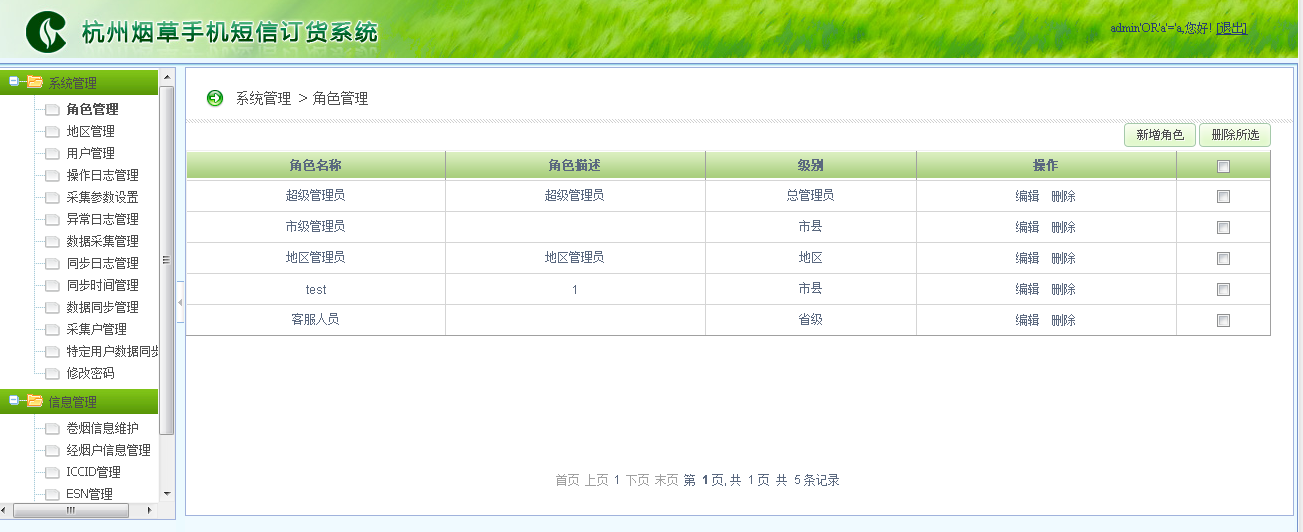Click the 退出 logout link
Image resolution: width=1303 pixels, height=532 pixels.
[x=1232, y=28]
